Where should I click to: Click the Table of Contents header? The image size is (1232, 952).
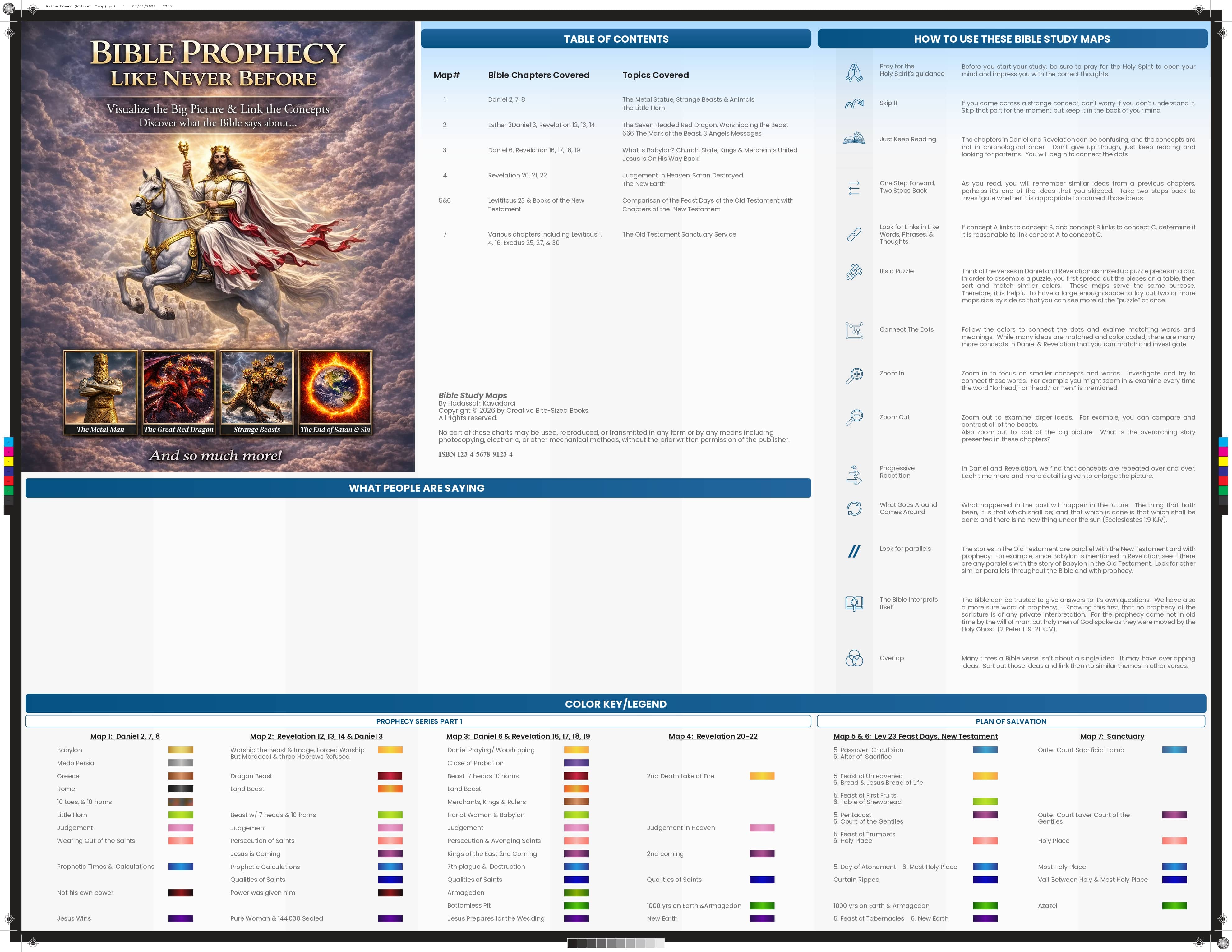(x=616, y=39)
